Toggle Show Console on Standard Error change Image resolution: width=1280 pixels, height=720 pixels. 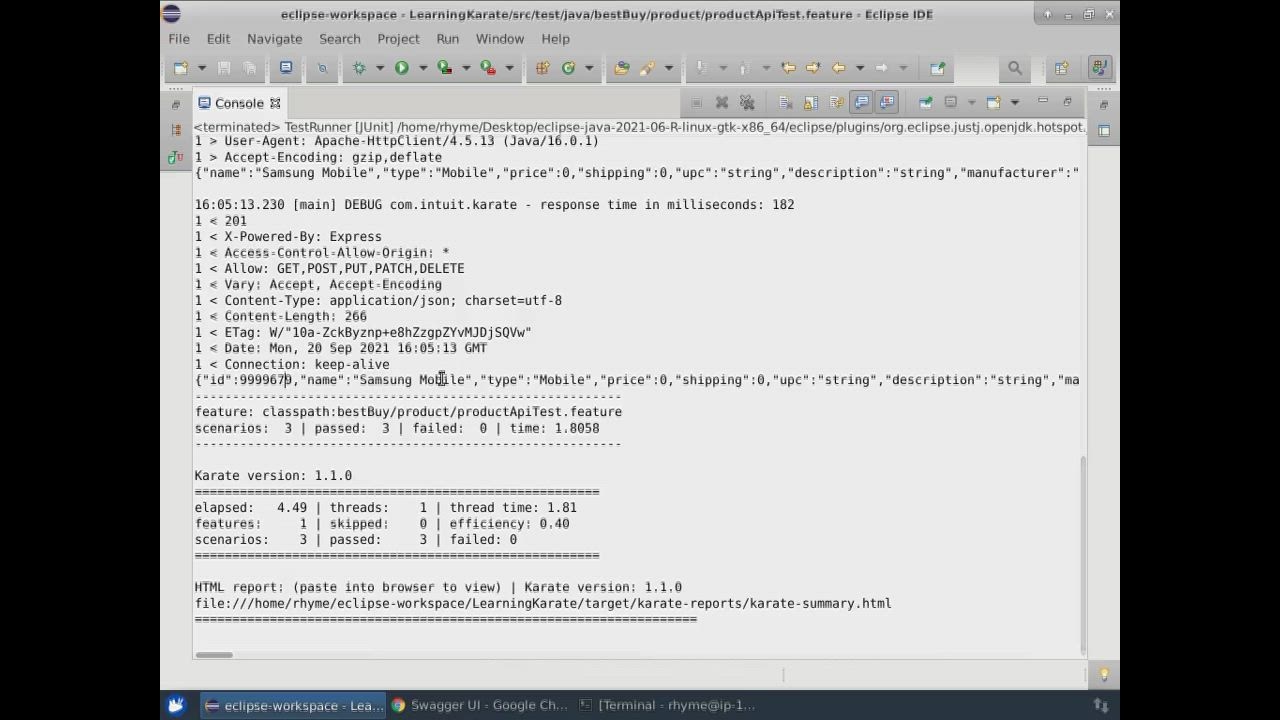887,102
